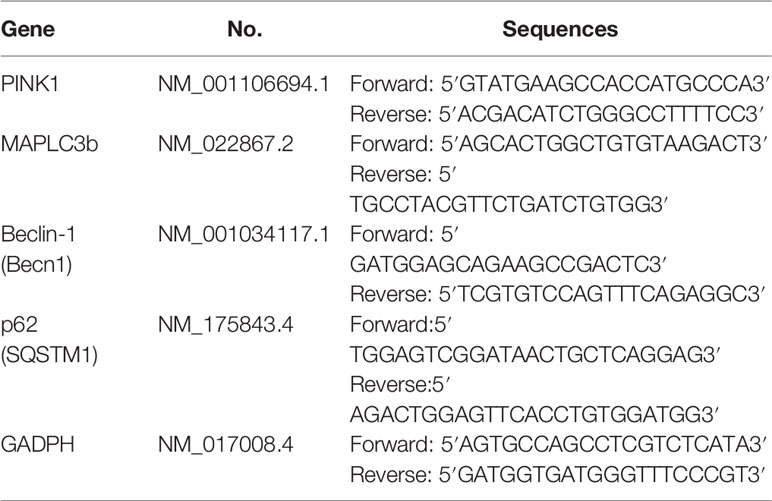This screenshot has width=772, height=501.
Task: Click the No. column header
Action: coord(245,30)
